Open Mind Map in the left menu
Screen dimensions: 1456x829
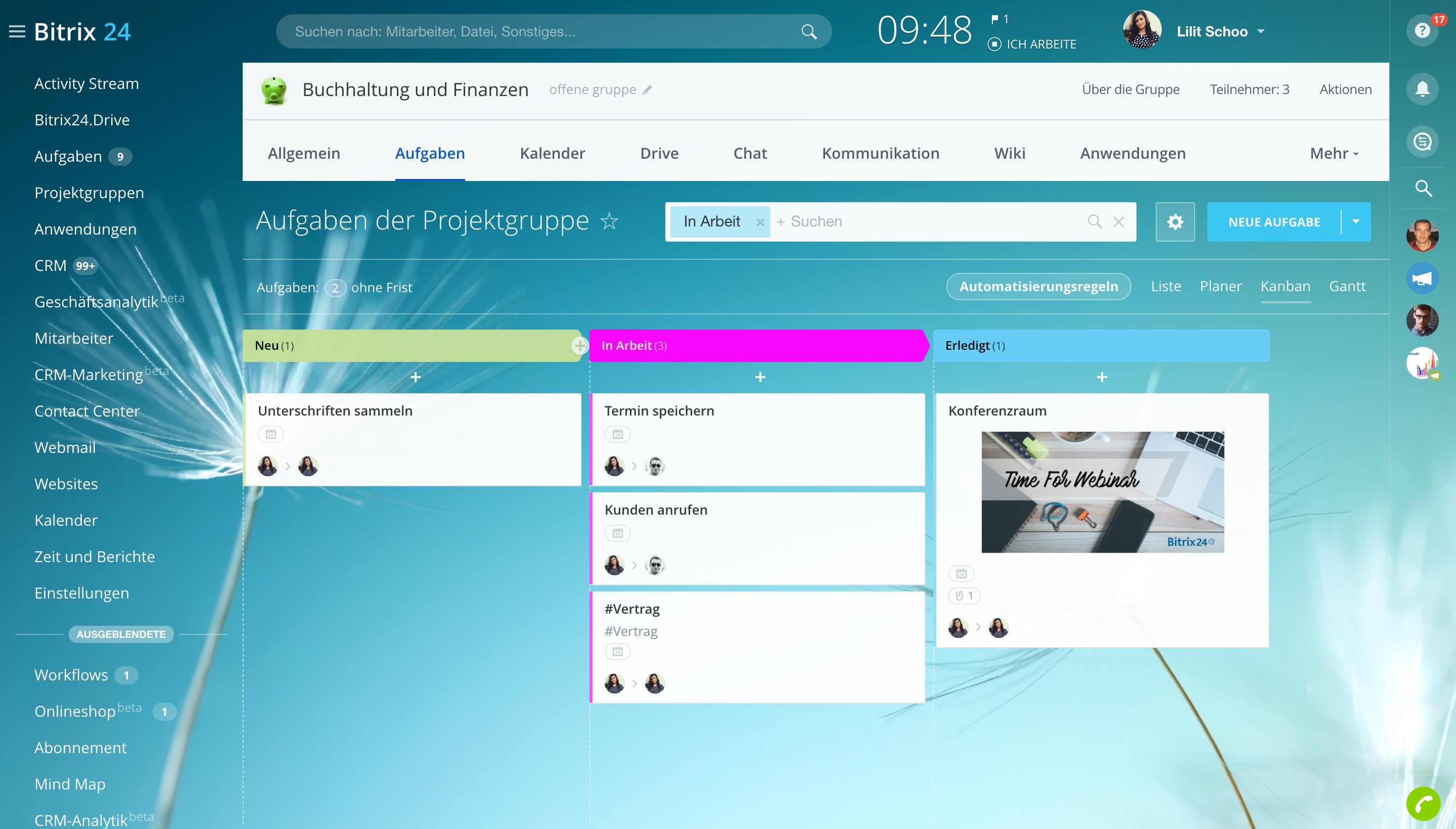pos(70,785)
